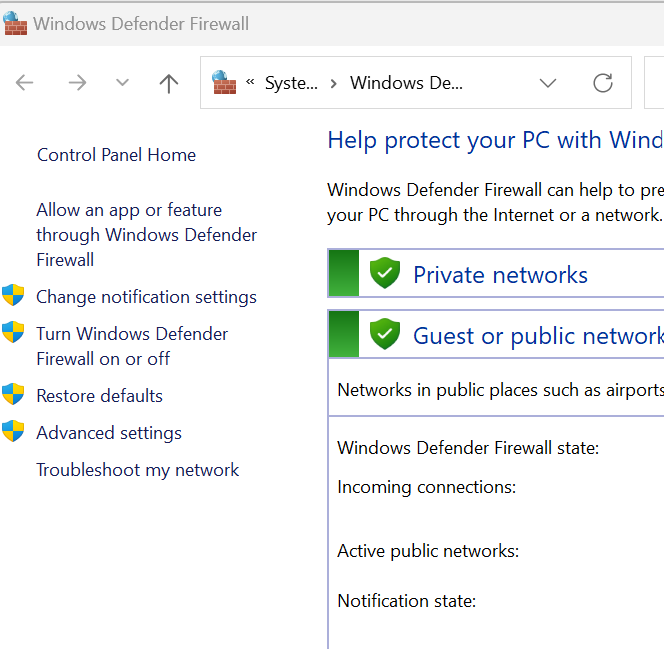Click shield icon beside Restore defaults
Image resolution: width=664 pixels, height=649 pixels.
click(13, 394)
